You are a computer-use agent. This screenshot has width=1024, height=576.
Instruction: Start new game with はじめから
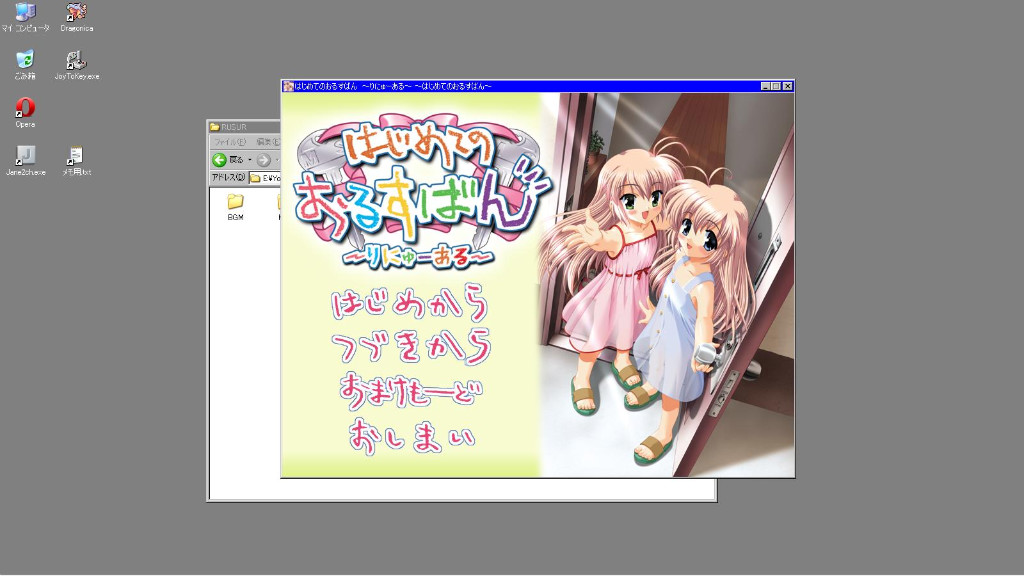click(x=409, y=302)
